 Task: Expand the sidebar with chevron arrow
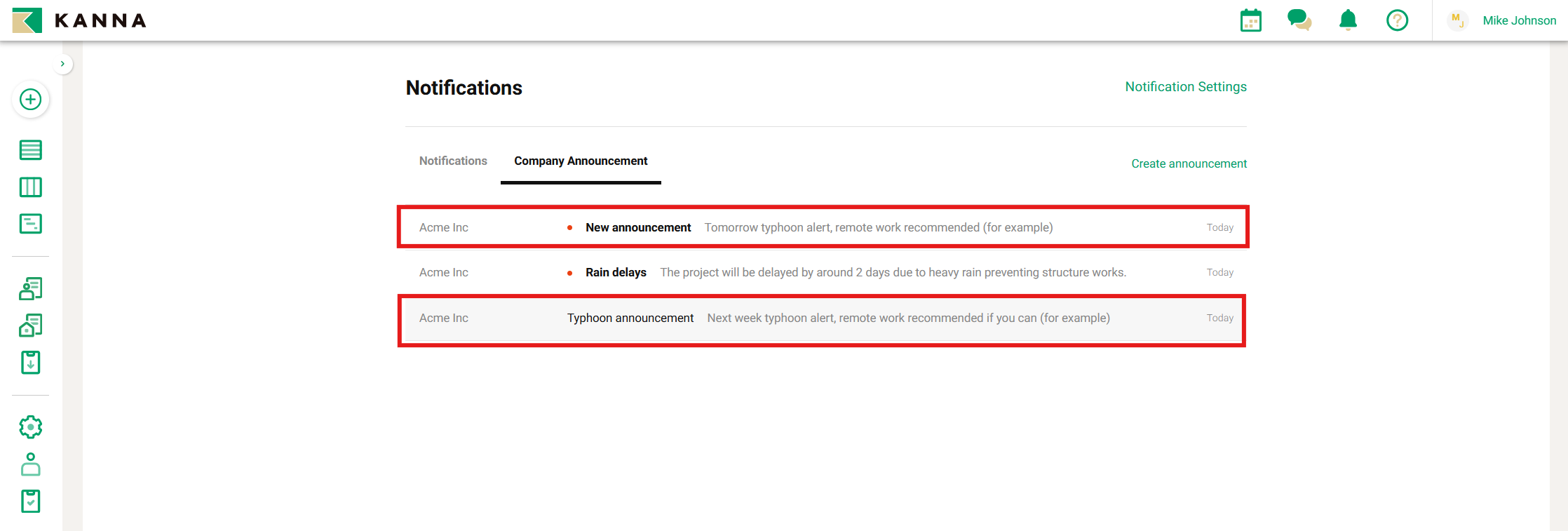click(x=62, y=64)
